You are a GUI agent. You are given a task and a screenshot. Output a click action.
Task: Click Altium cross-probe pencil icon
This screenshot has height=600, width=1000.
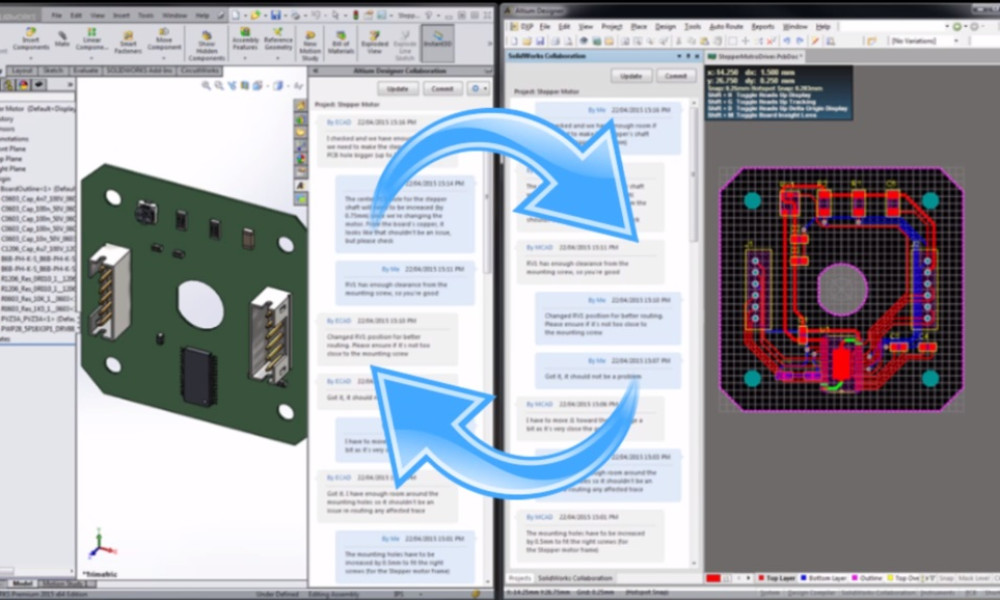pos(815,41)
